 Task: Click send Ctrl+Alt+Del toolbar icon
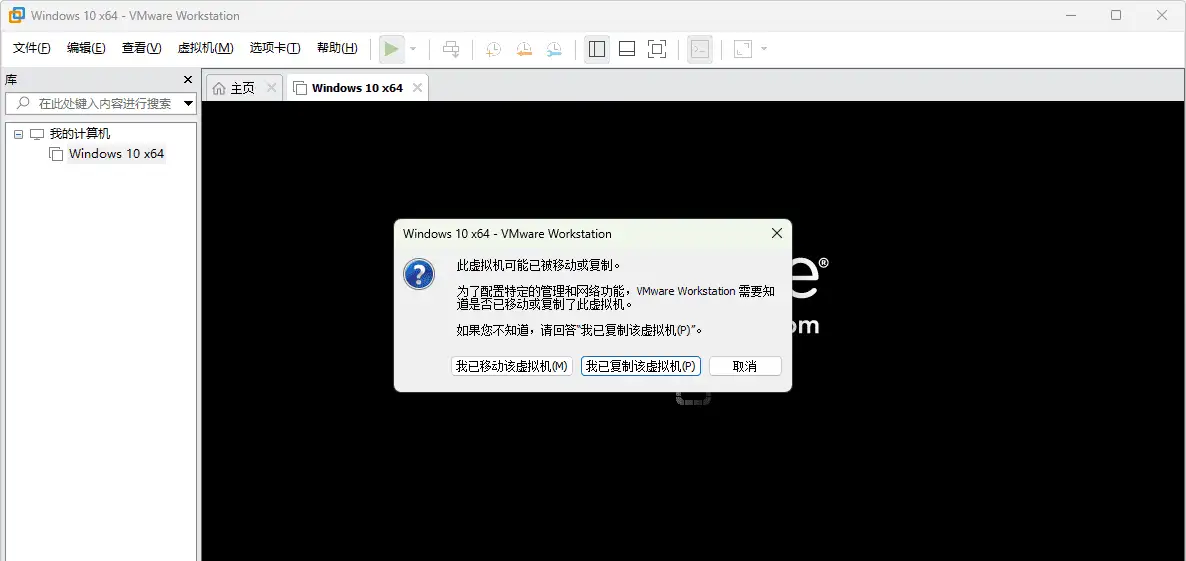[x=451, y=49]
